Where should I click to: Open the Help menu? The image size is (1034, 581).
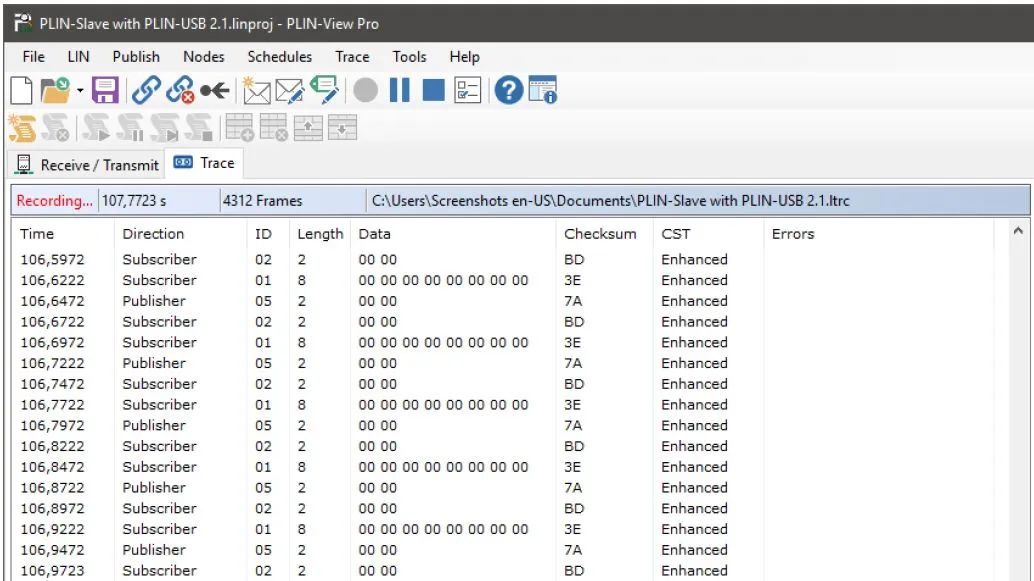click(x=464, y=57)
